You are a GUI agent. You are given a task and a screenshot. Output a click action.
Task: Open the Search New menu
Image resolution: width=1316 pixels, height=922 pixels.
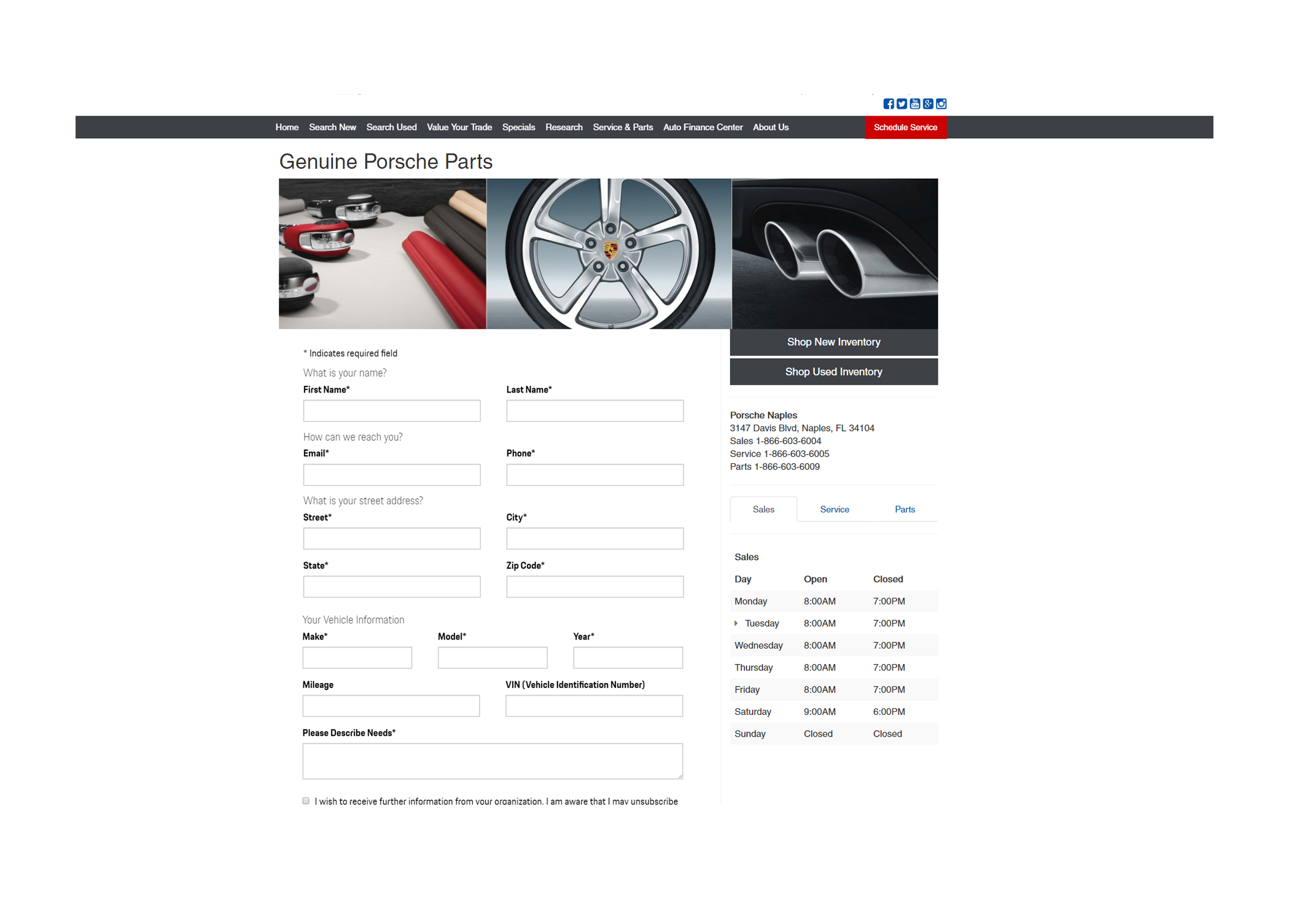point(332,127)
